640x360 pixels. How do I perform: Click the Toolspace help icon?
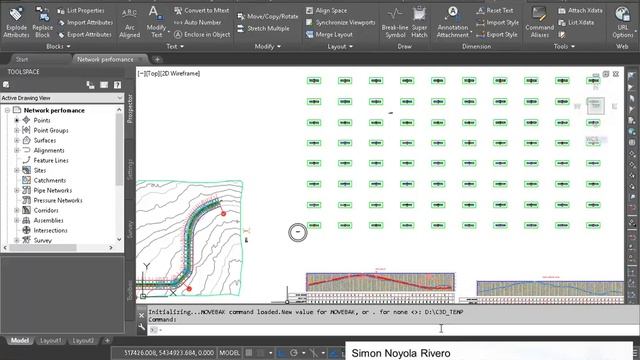pyautogui.click(x=118, y=85)
